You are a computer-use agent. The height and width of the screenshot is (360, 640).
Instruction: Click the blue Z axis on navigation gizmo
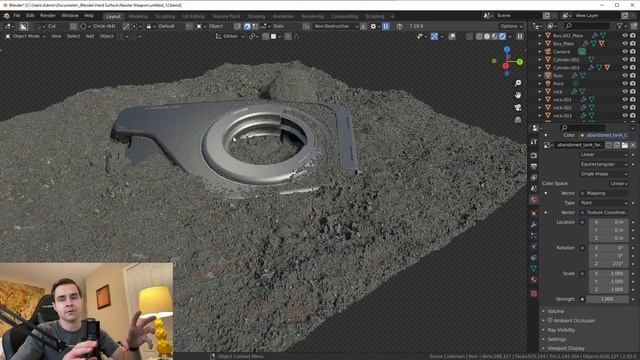click(x=507, y=50)
